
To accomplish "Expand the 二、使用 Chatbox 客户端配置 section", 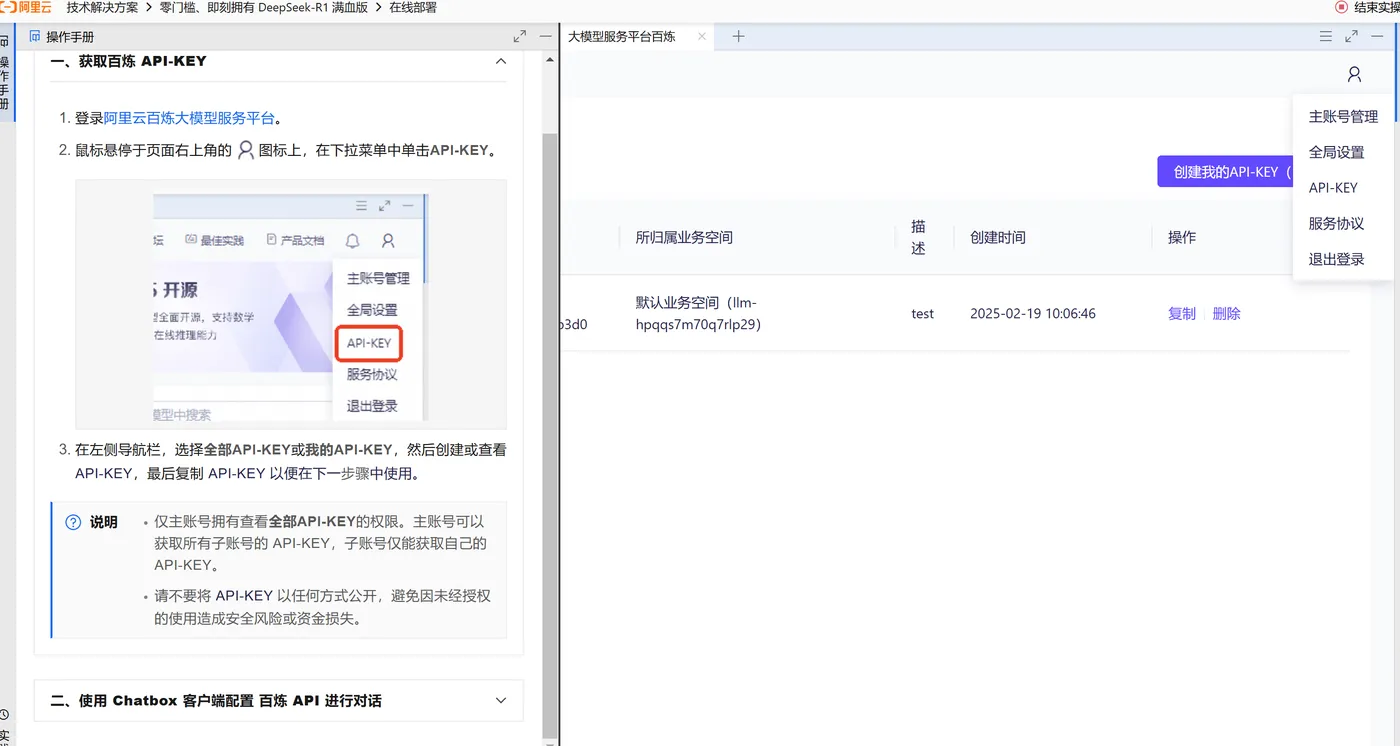I will [x=279, y=701].
